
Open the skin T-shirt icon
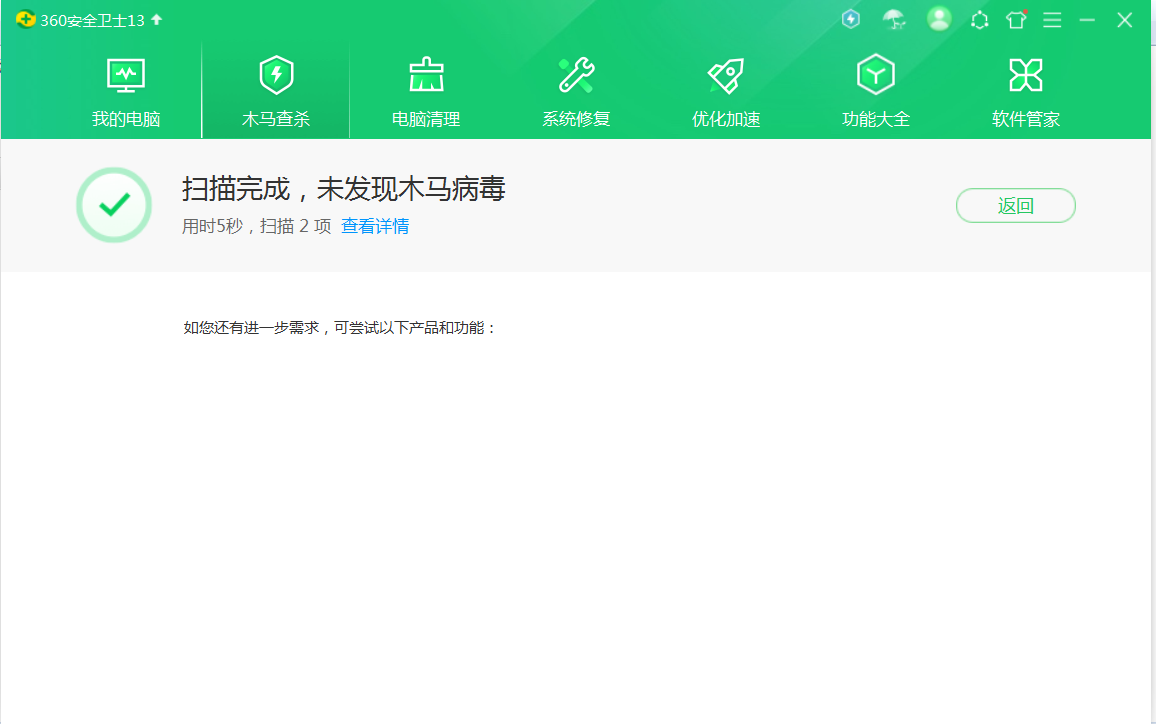click(x=1016, y=20)
